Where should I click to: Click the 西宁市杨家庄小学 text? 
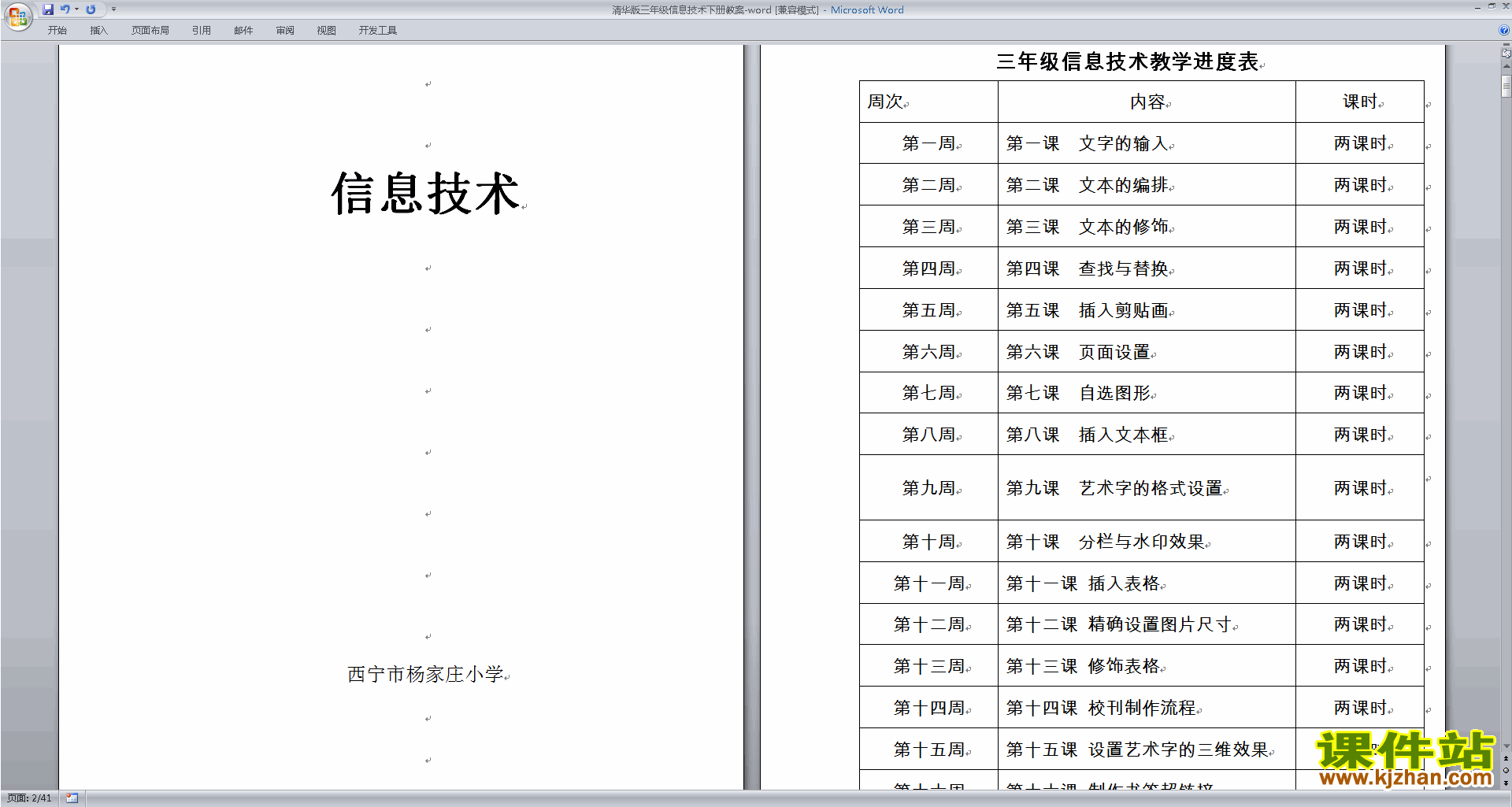[425, 674]
